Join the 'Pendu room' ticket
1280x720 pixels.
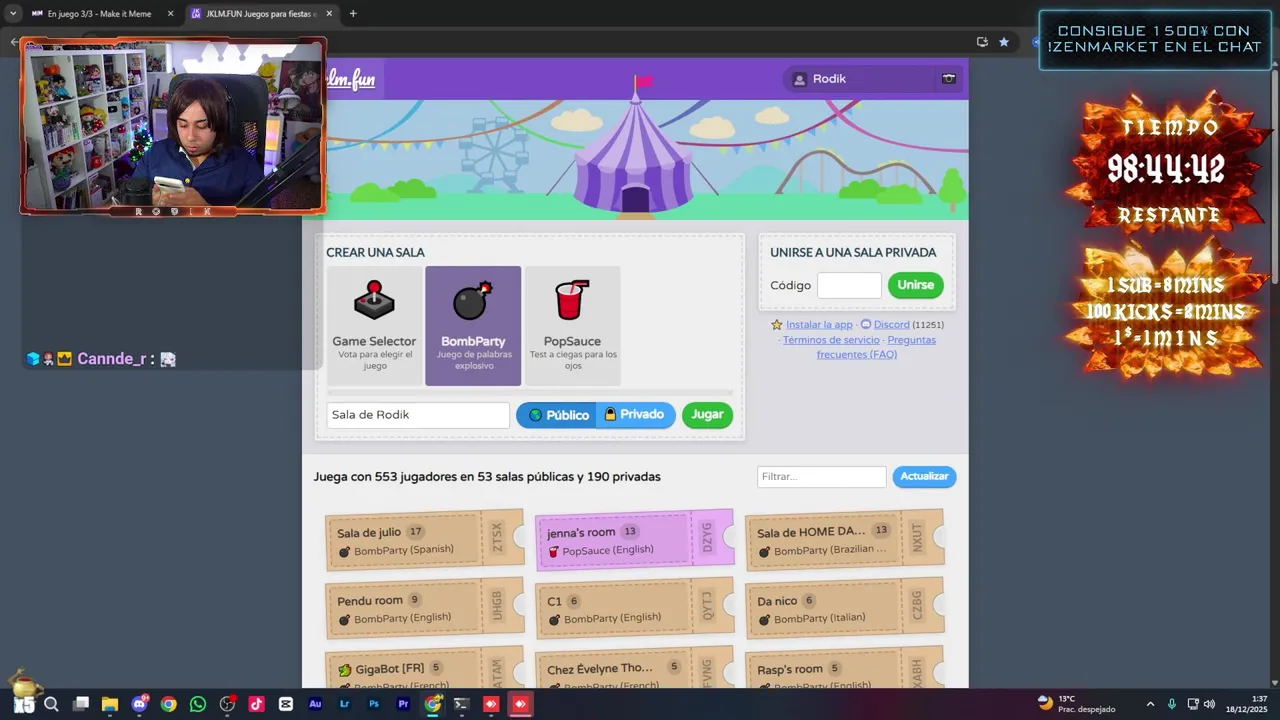click(x=425, y=608)
